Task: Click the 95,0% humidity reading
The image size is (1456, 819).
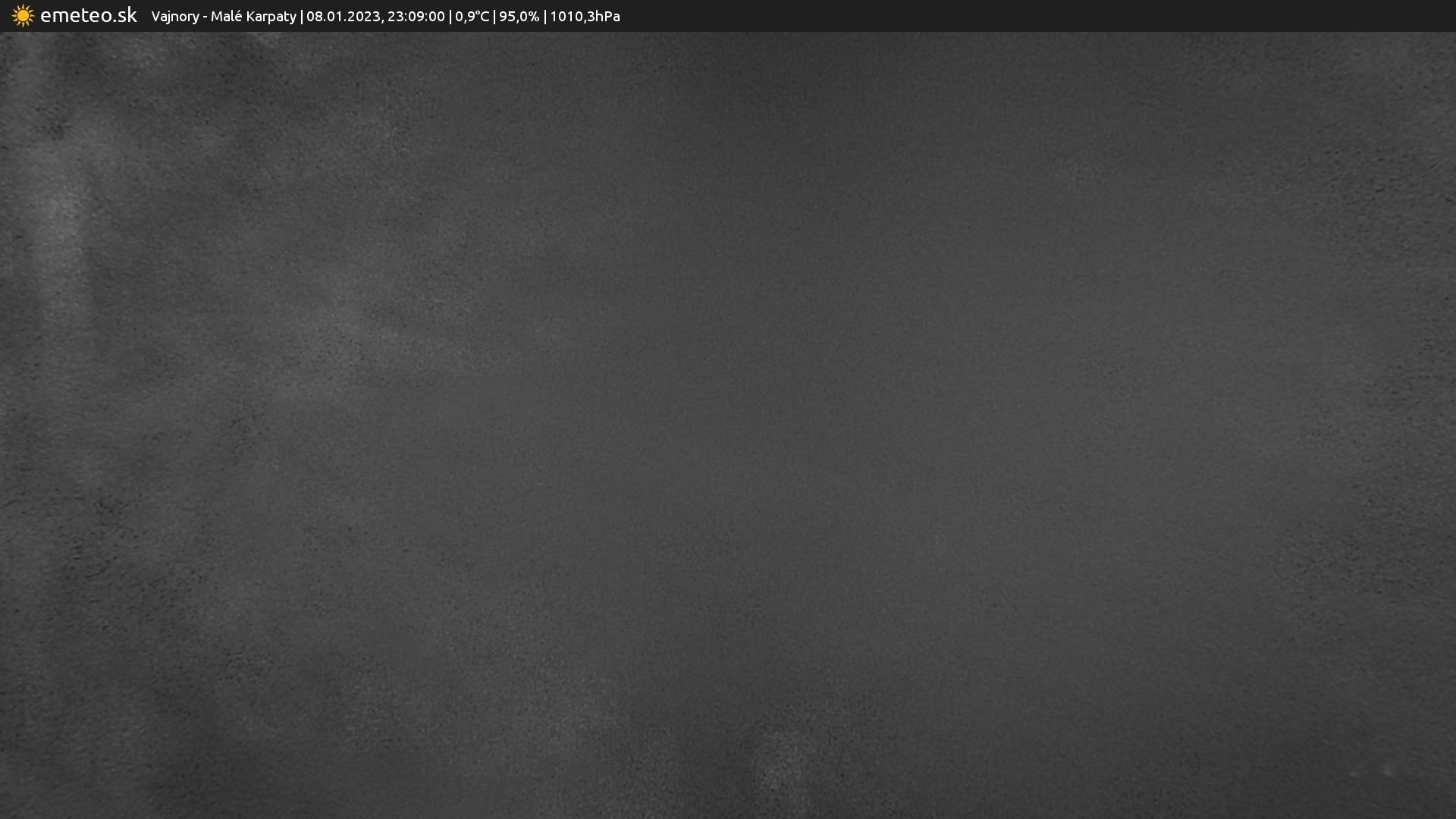Action: click(519, 17)
